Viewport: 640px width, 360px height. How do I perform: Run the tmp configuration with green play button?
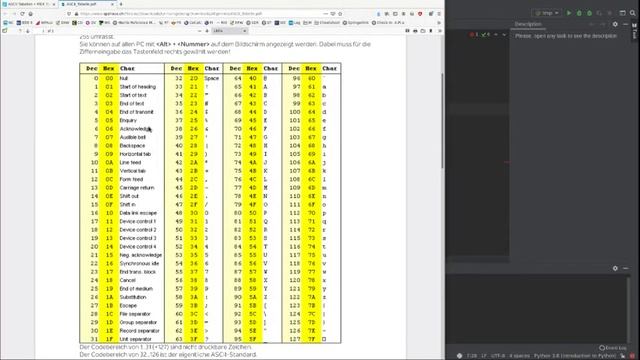pos(569,13)
